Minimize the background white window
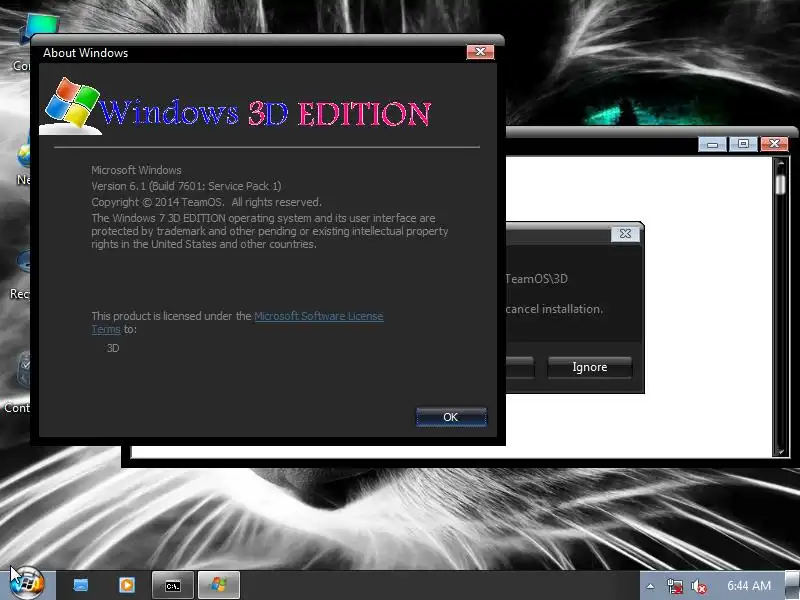This screenshot has height=600, width=800. (x=712, y=144)
